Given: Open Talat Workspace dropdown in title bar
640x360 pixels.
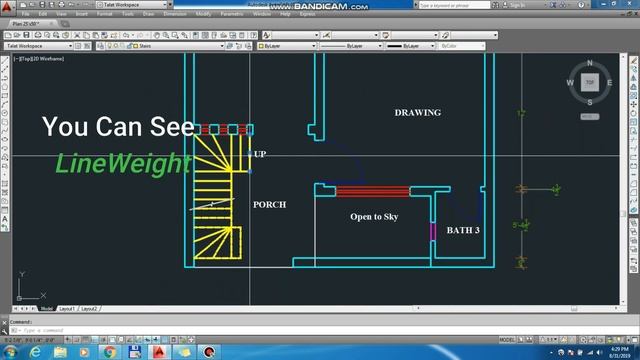Looking at the screenshot, I should [x=132, y=5].
